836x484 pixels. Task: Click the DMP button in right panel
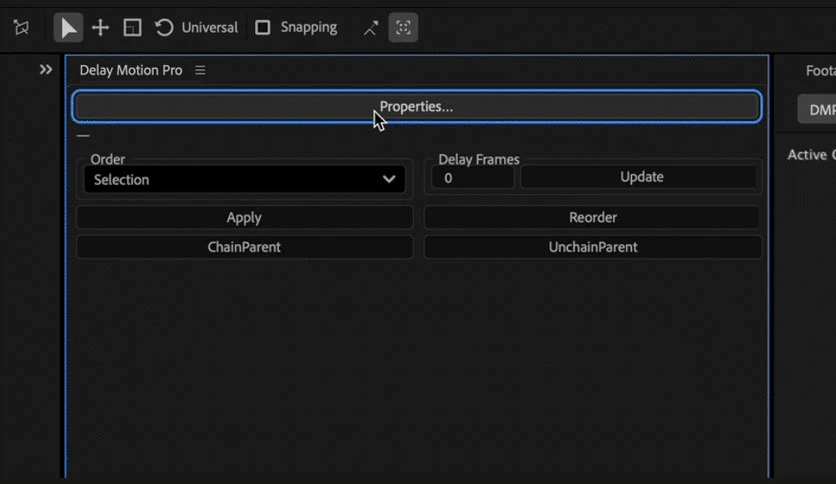pos(817,109)
